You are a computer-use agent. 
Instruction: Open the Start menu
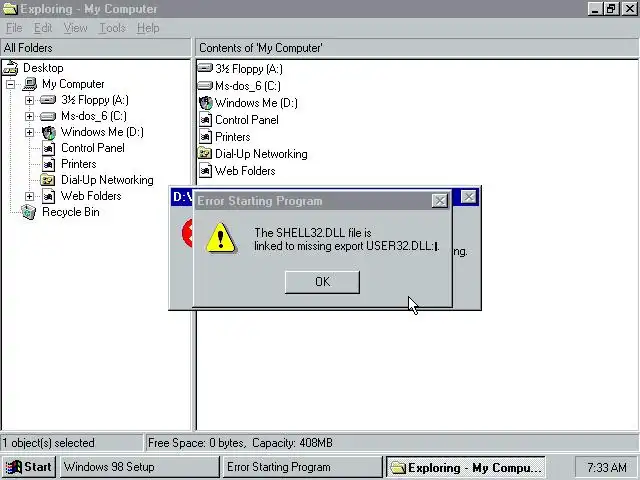(x=29, y=467)
